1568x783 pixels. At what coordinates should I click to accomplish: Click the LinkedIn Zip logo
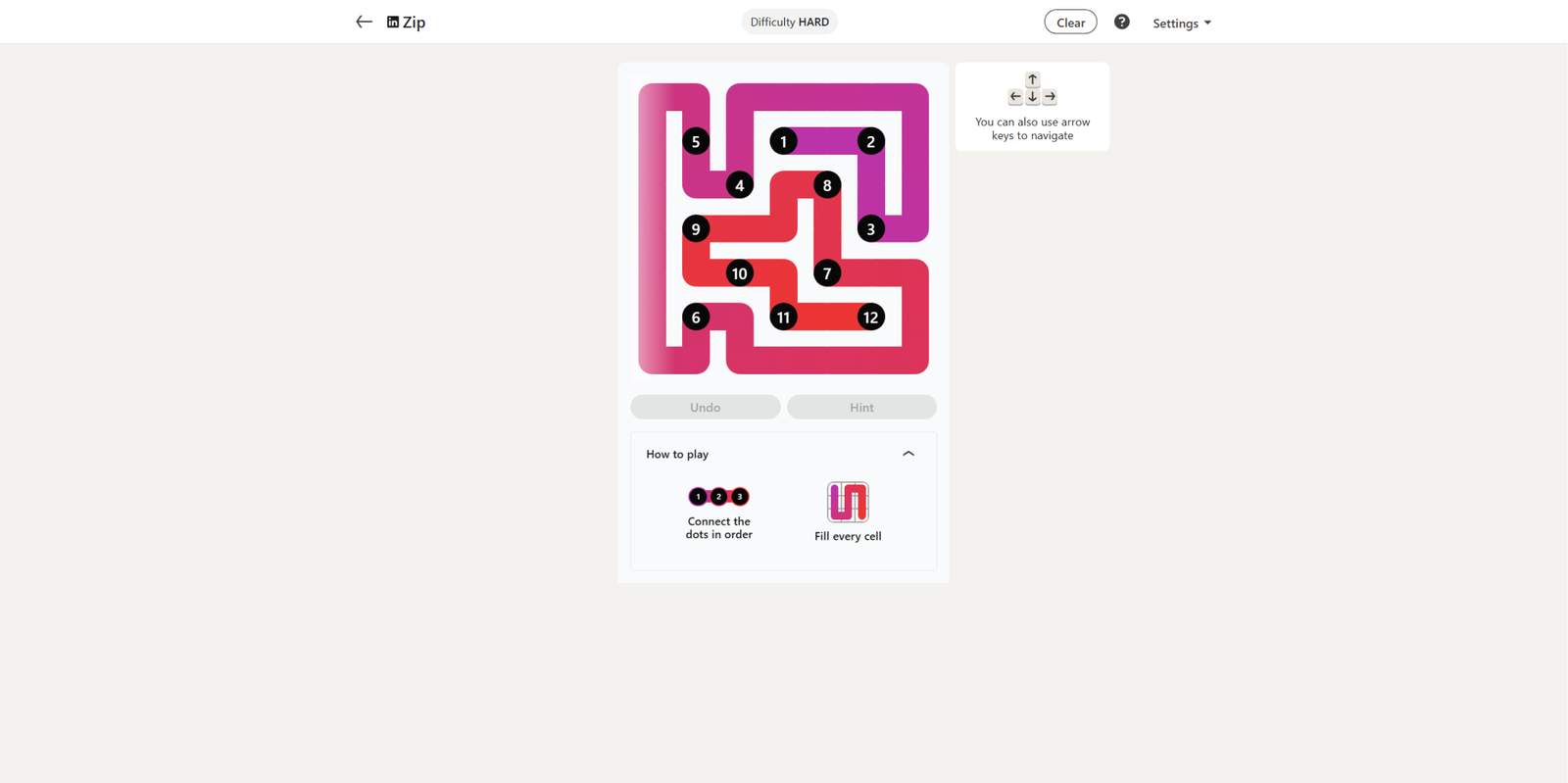pyautogui.click(x=406, y=22)
